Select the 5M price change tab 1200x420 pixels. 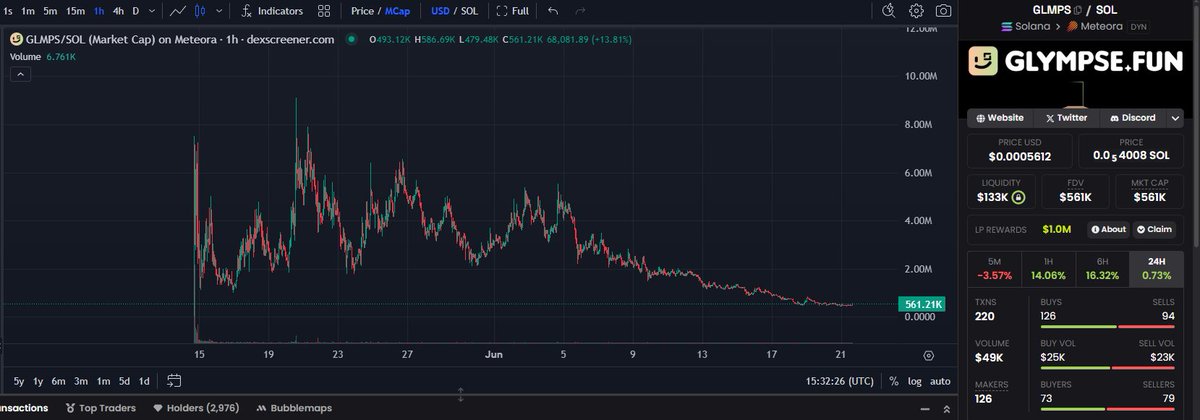995,268
